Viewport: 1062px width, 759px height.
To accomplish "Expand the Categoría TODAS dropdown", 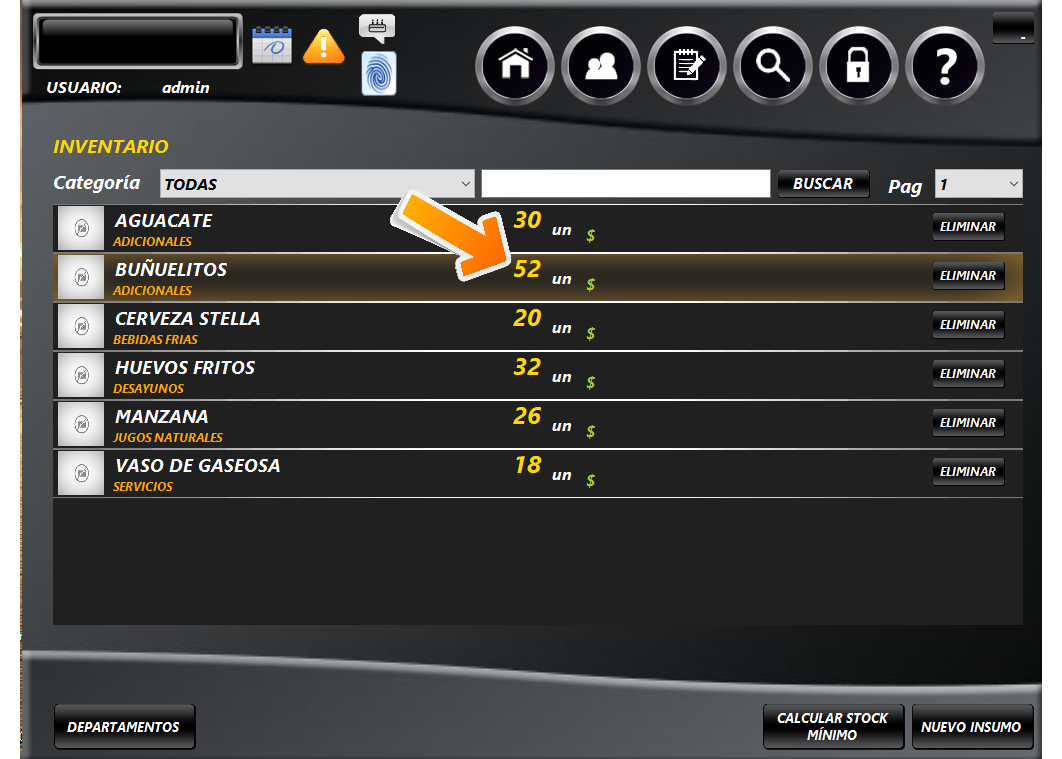I will pos(317,183).
